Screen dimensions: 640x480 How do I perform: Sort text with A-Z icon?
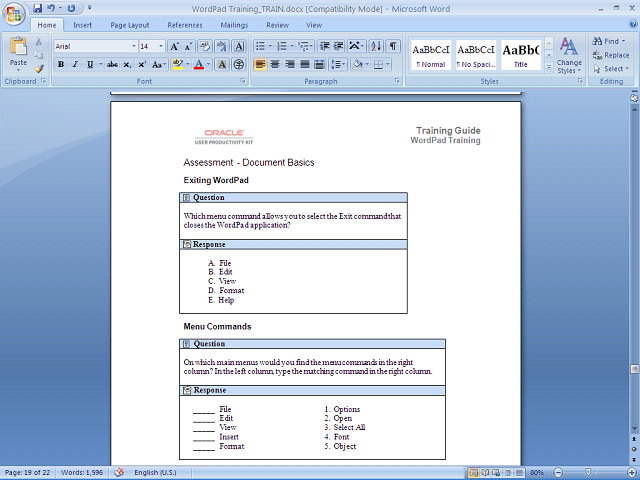pos(376,46)
